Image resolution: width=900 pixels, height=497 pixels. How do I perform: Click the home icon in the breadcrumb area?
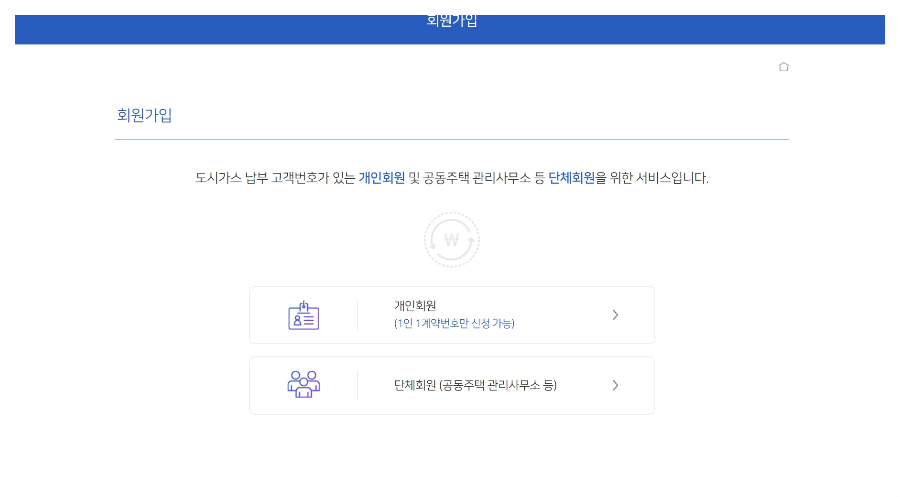click(x=783, y=67)
